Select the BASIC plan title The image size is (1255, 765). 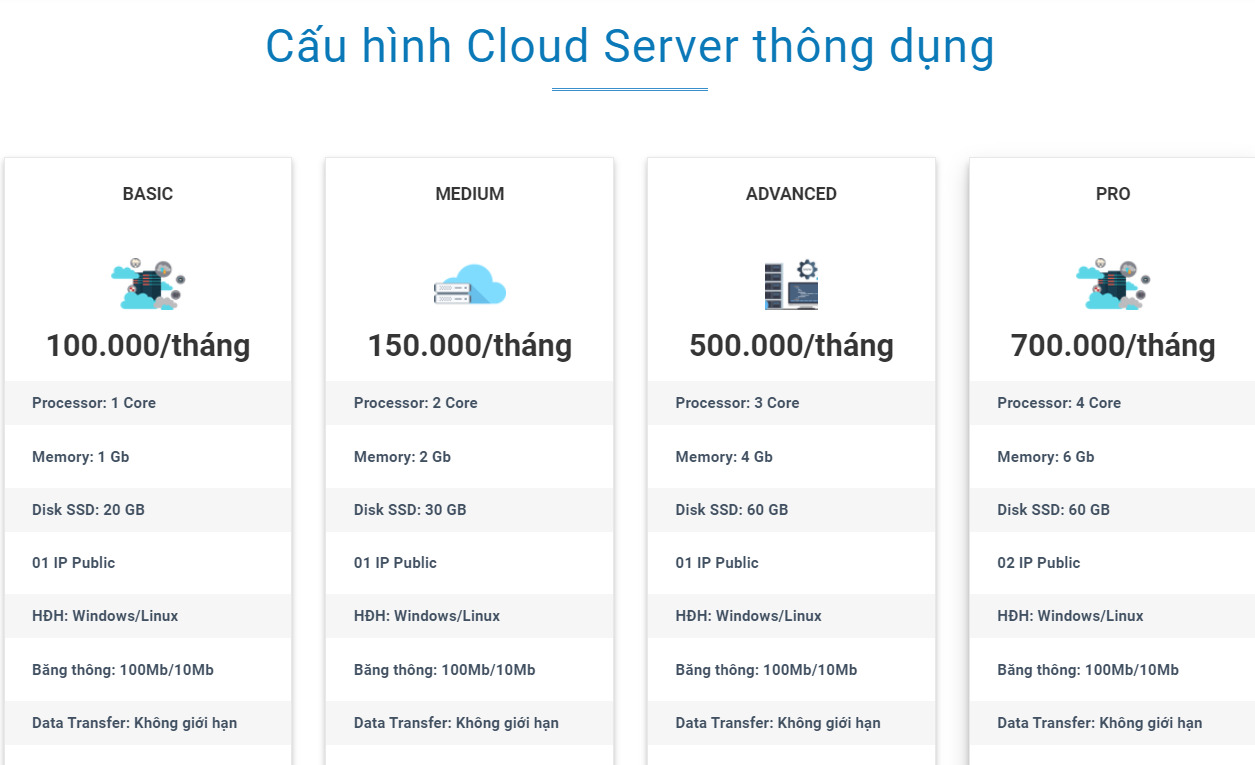point(148,194)
